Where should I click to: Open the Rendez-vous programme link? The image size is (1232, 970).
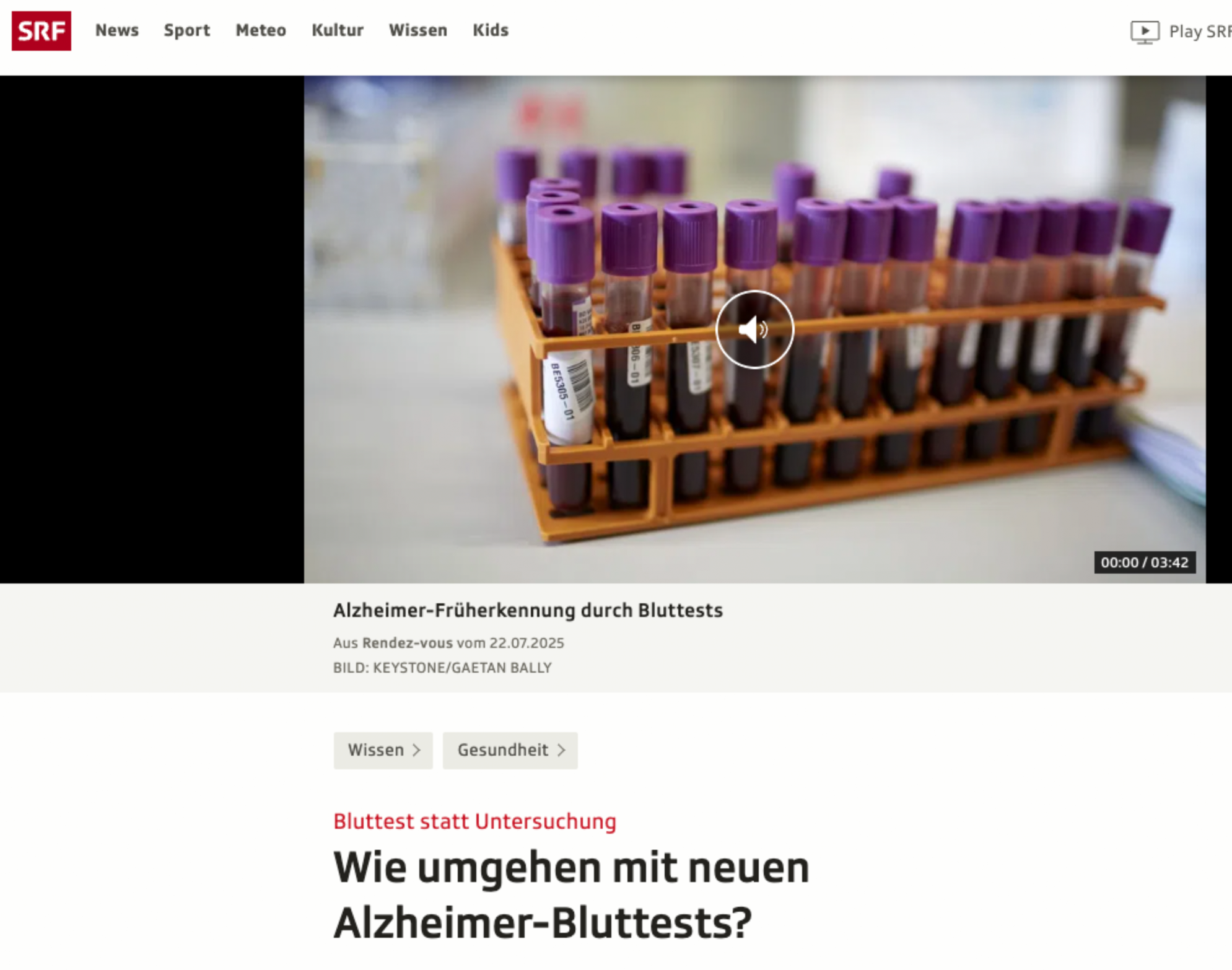click(407, 643)
